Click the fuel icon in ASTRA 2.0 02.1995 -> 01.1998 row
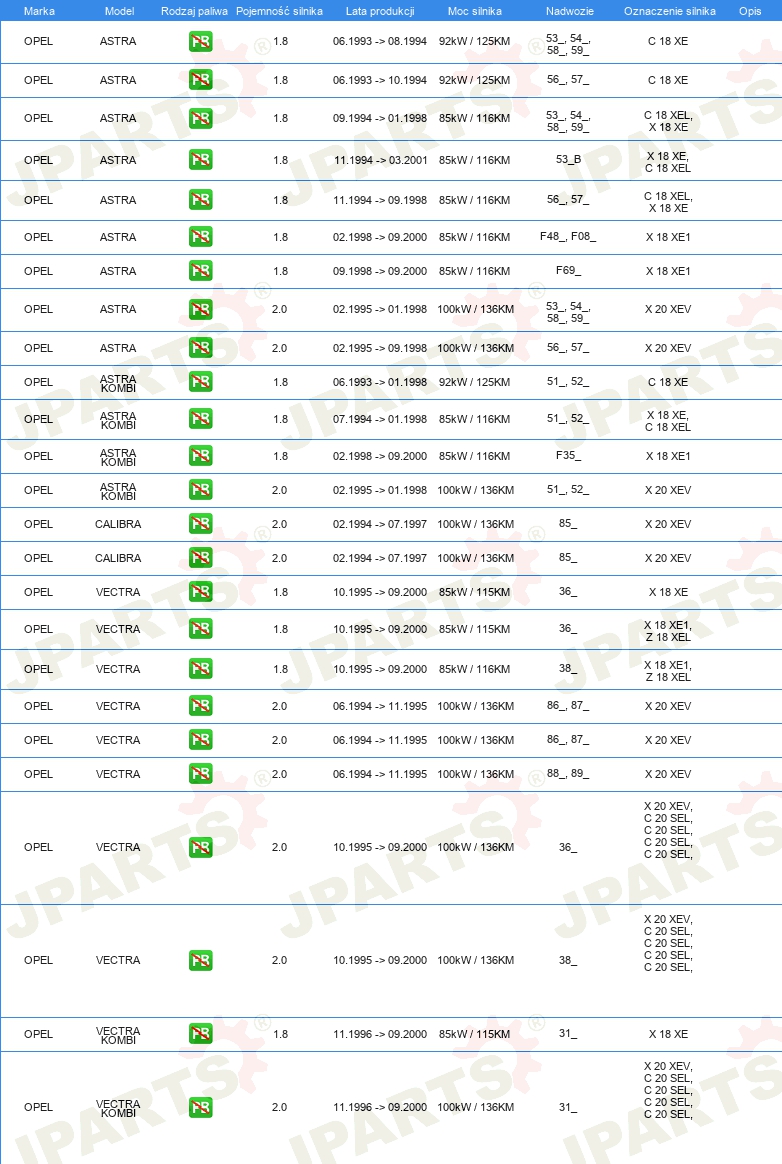 201,309
